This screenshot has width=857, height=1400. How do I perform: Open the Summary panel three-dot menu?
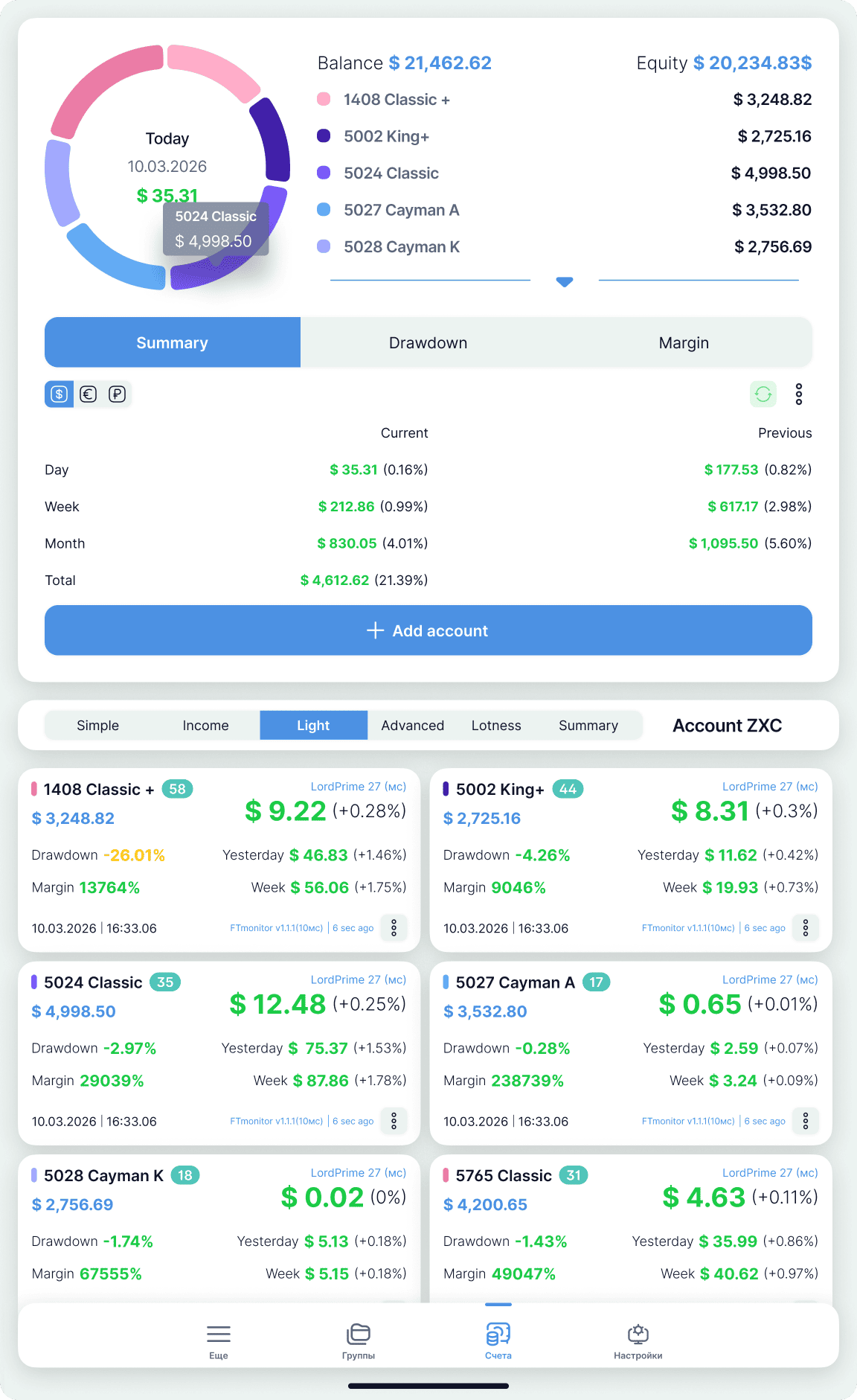(x=798, y=394)
